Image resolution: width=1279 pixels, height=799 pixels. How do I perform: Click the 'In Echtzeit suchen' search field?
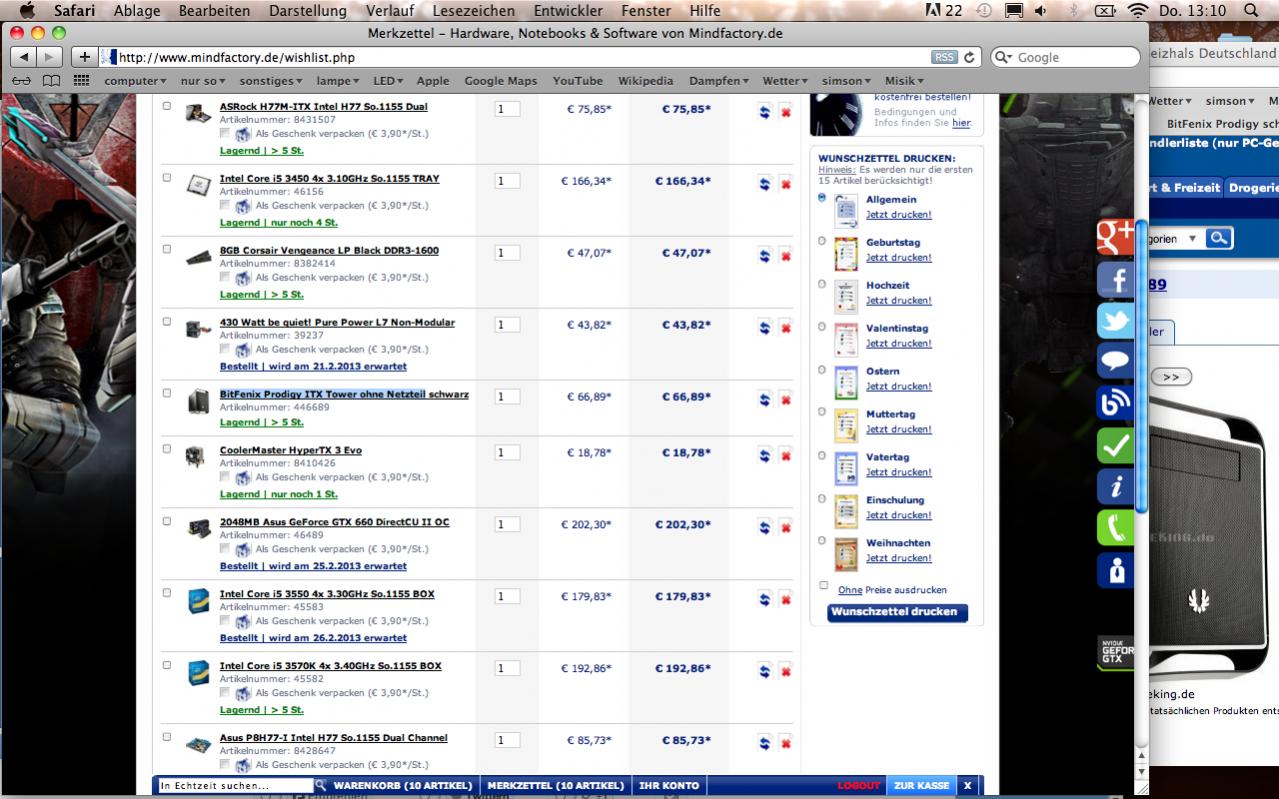236,786
